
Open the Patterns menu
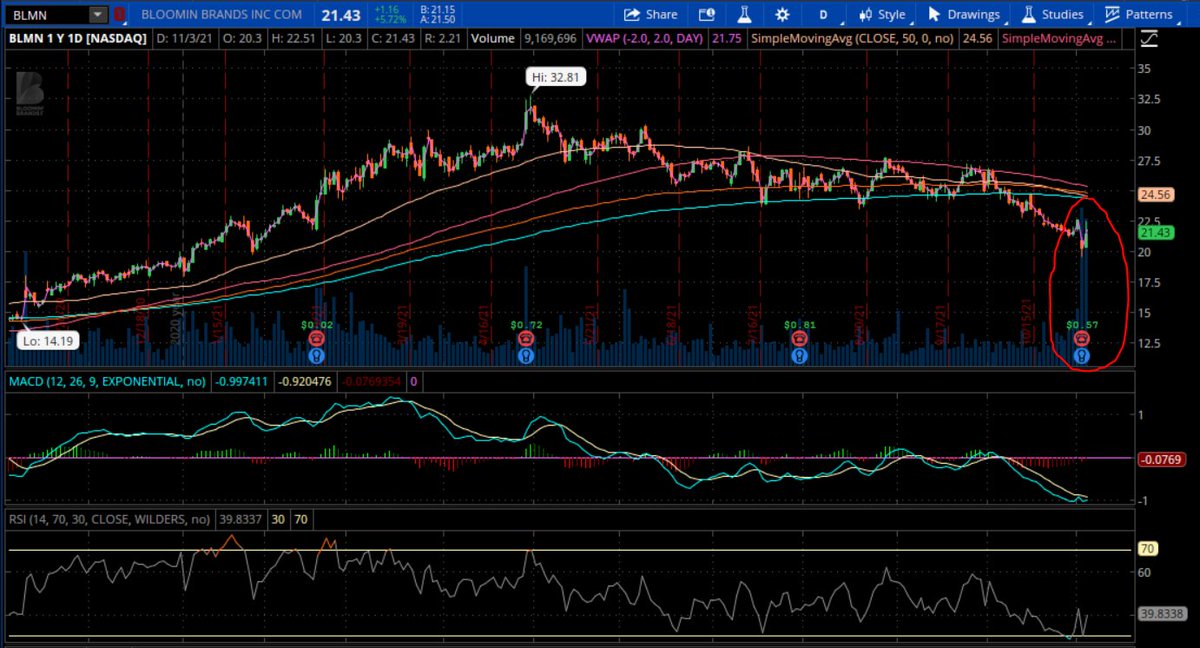(1138, 14)
